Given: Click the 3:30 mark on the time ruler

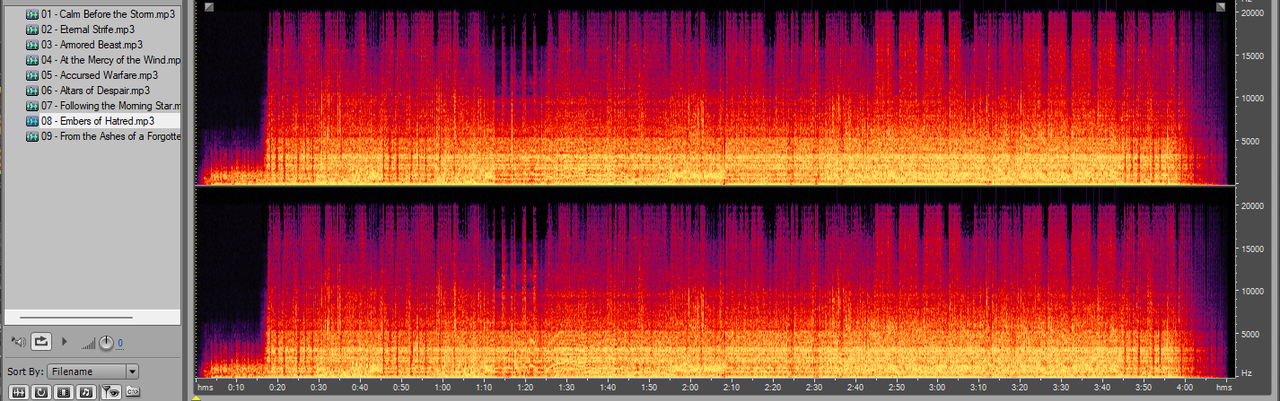Looking at the screenshot, I should [1061, 387].
